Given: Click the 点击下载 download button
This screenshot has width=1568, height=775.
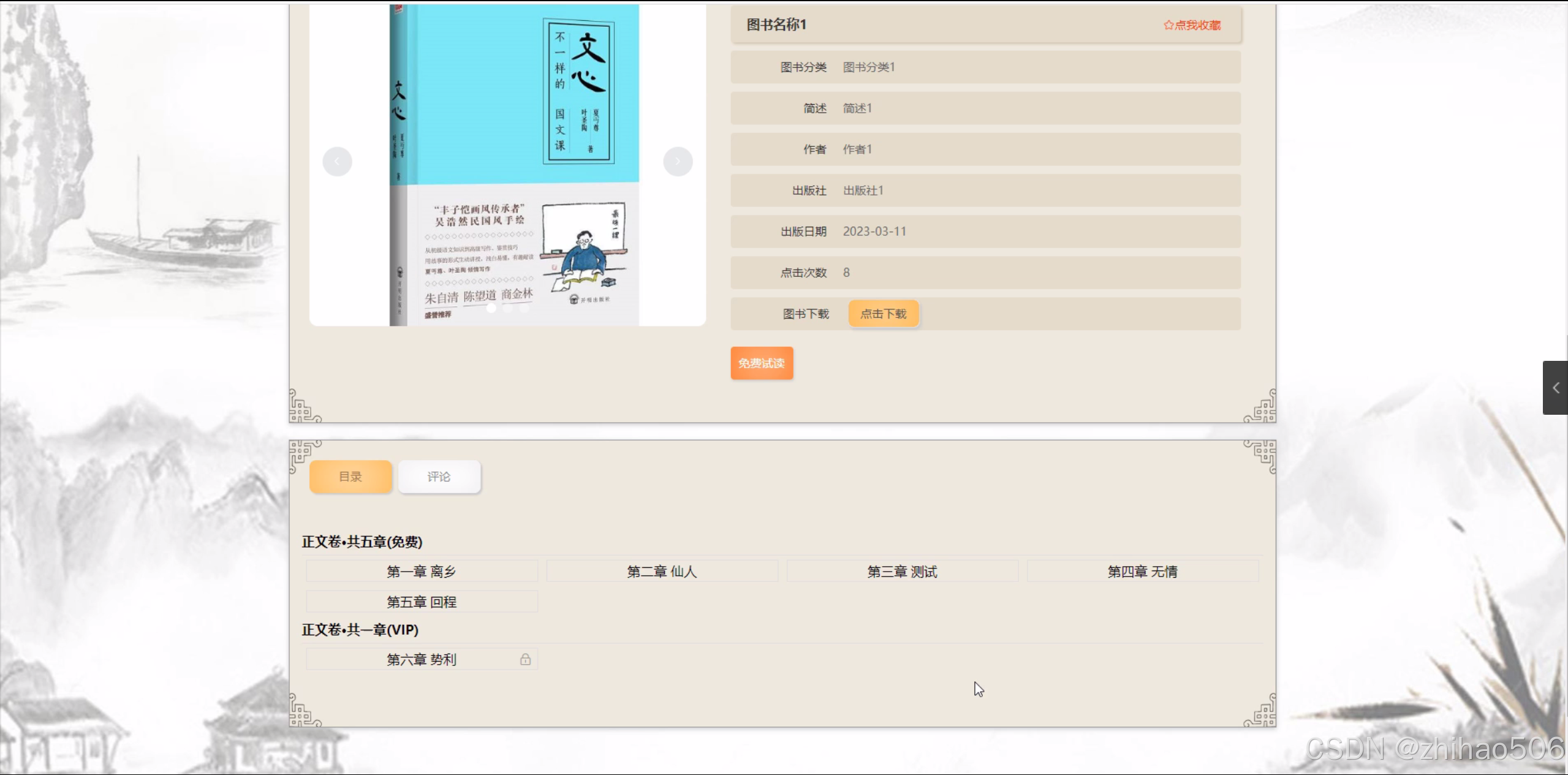Looking at the screenshot, I should pos(884,314).
